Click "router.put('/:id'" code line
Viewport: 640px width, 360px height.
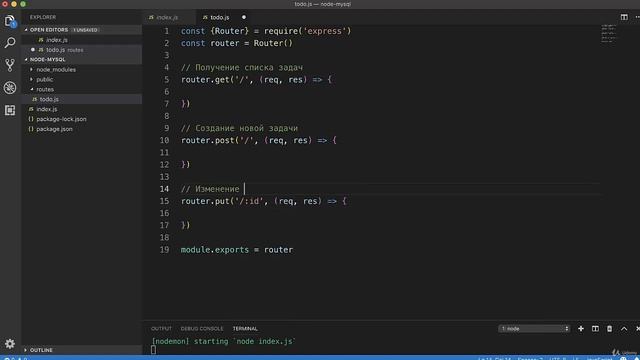(264, 201)
